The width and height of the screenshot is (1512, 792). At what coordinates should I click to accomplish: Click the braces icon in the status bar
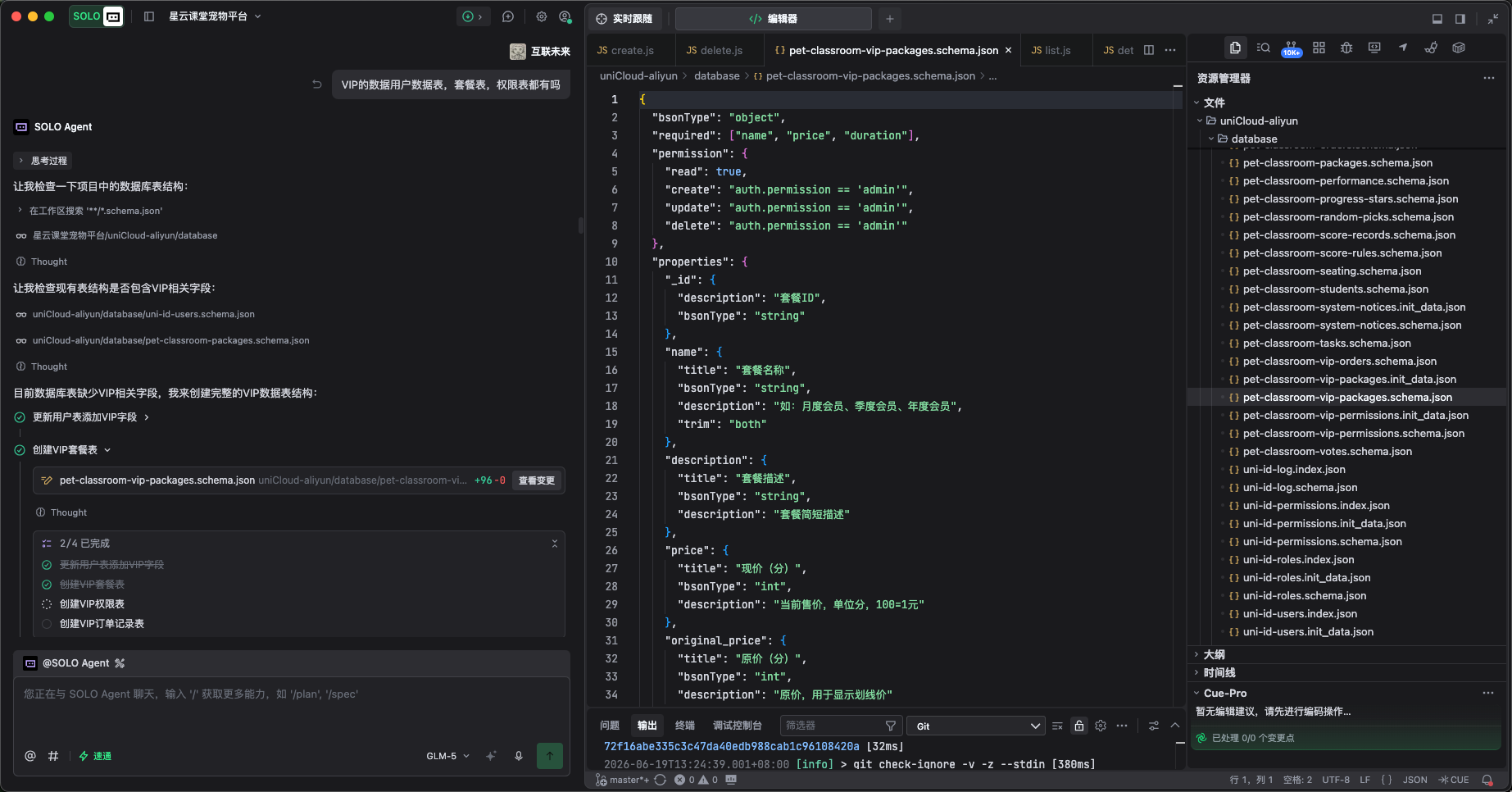[x=1387, y=780]
